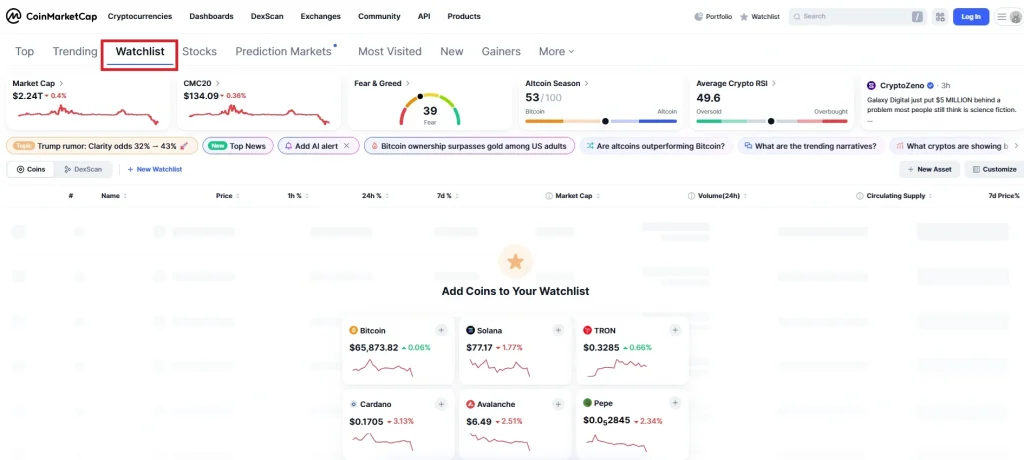This screenshot has width=1024, height=460.
Task: Open the Exchanges menu in the top navigation
Action: [x=321, y=16]
